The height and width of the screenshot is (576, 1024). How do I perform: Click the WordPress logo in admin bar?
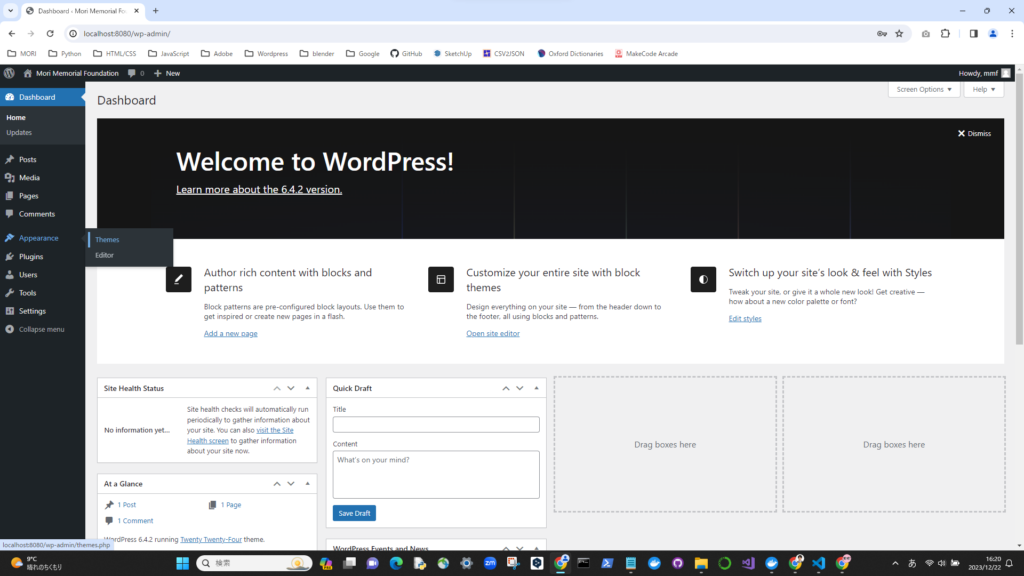[9, 73]
